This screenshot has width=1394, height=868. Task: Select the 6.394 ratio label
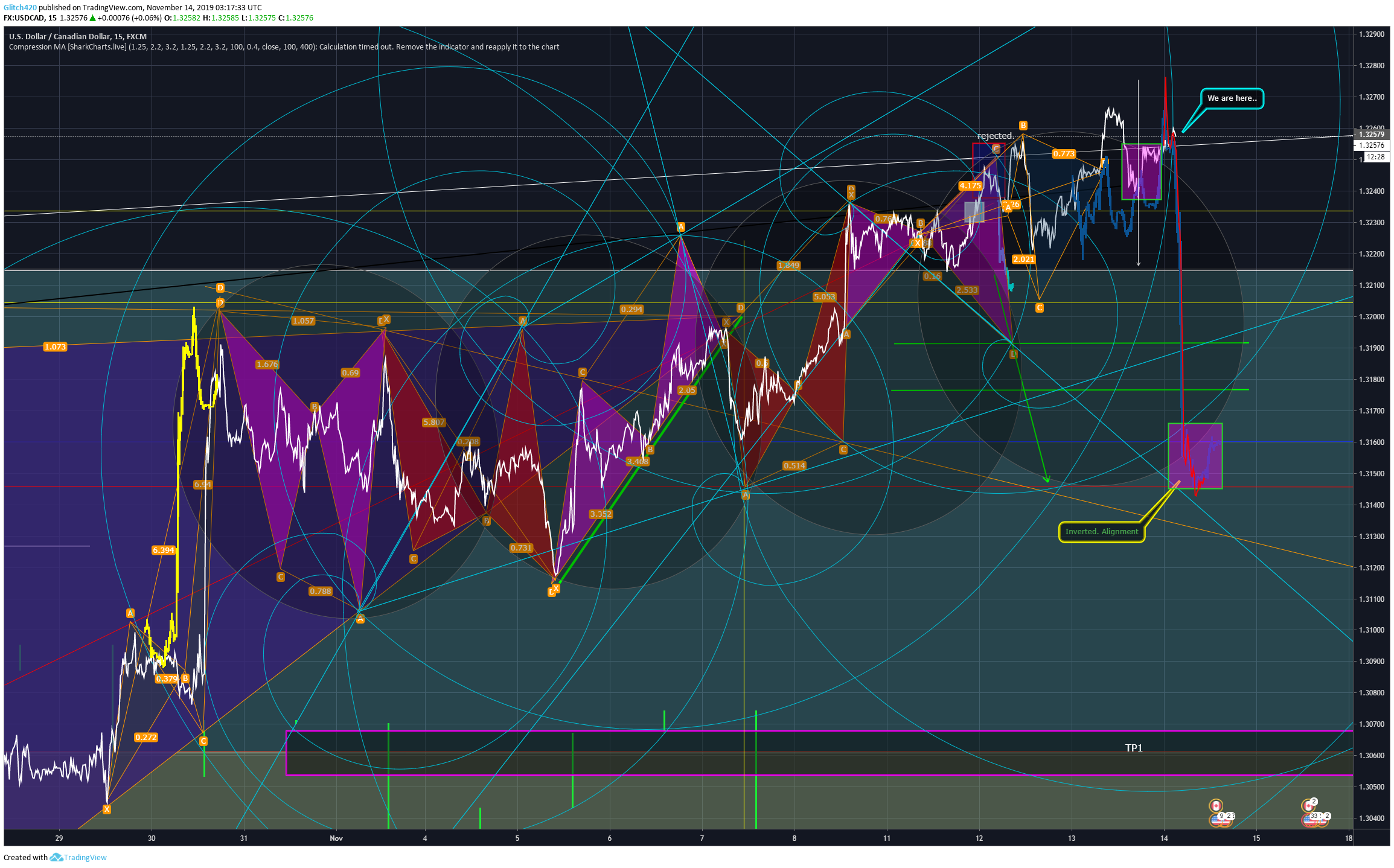pos(163,550)
